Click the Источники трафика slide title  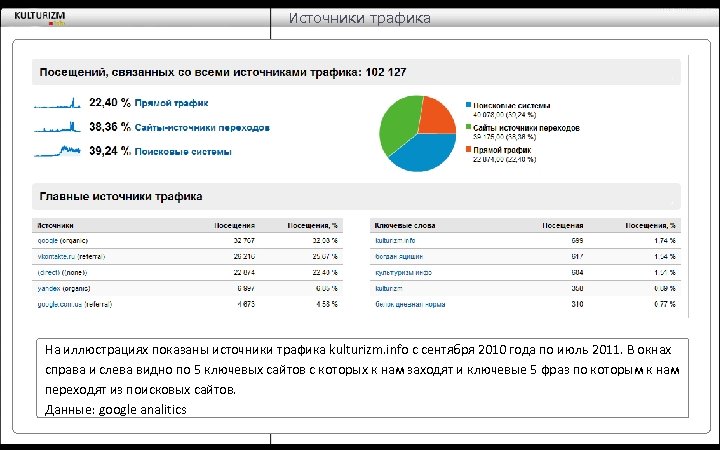coord(360,18)
